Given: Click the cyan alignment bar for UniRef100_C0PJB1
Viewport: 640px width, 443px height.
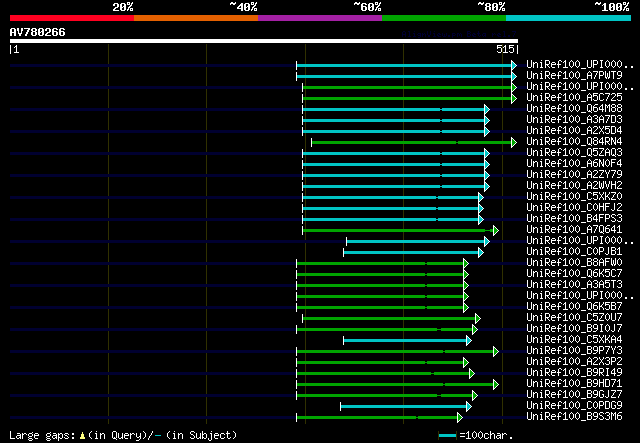Looking at the screenshot, I should pyautogui.click(x=411, y=253).
